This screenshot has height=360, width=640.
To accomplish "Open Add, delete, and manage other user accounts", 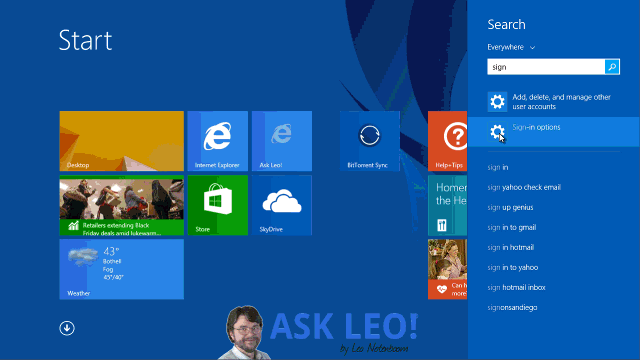I will coord(553,102).
